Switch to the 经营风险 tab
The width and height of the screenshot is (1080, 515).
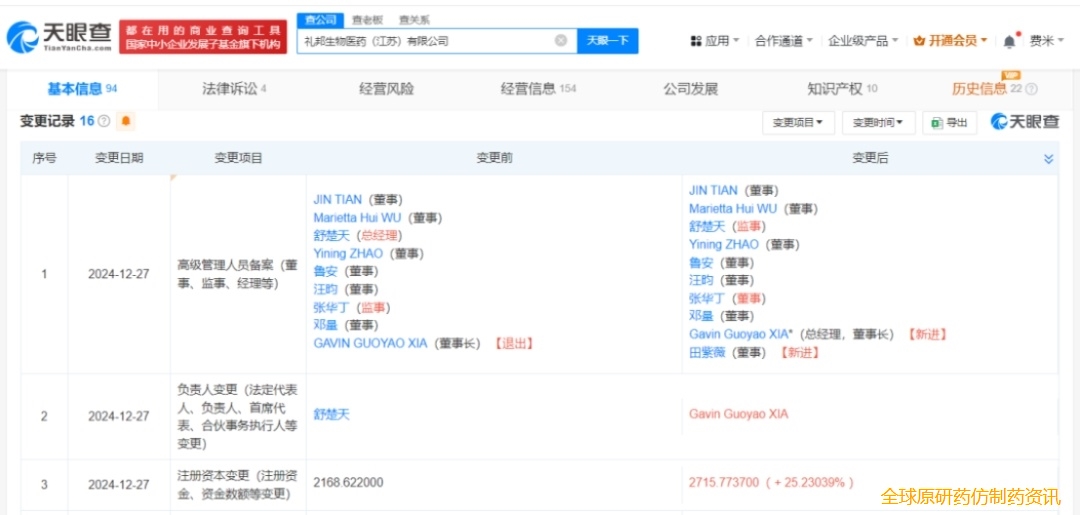point(386,89)
